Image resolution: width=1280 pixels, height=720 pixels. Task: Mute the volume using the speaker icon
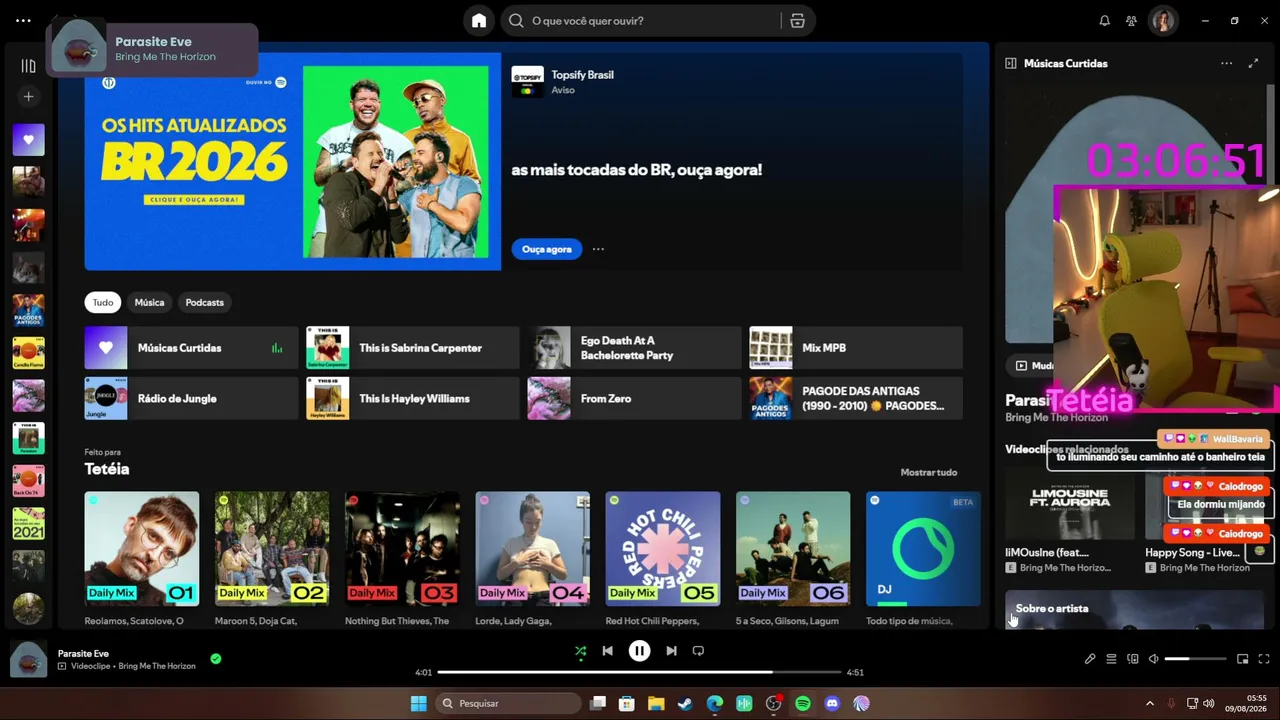(1154, 659)
